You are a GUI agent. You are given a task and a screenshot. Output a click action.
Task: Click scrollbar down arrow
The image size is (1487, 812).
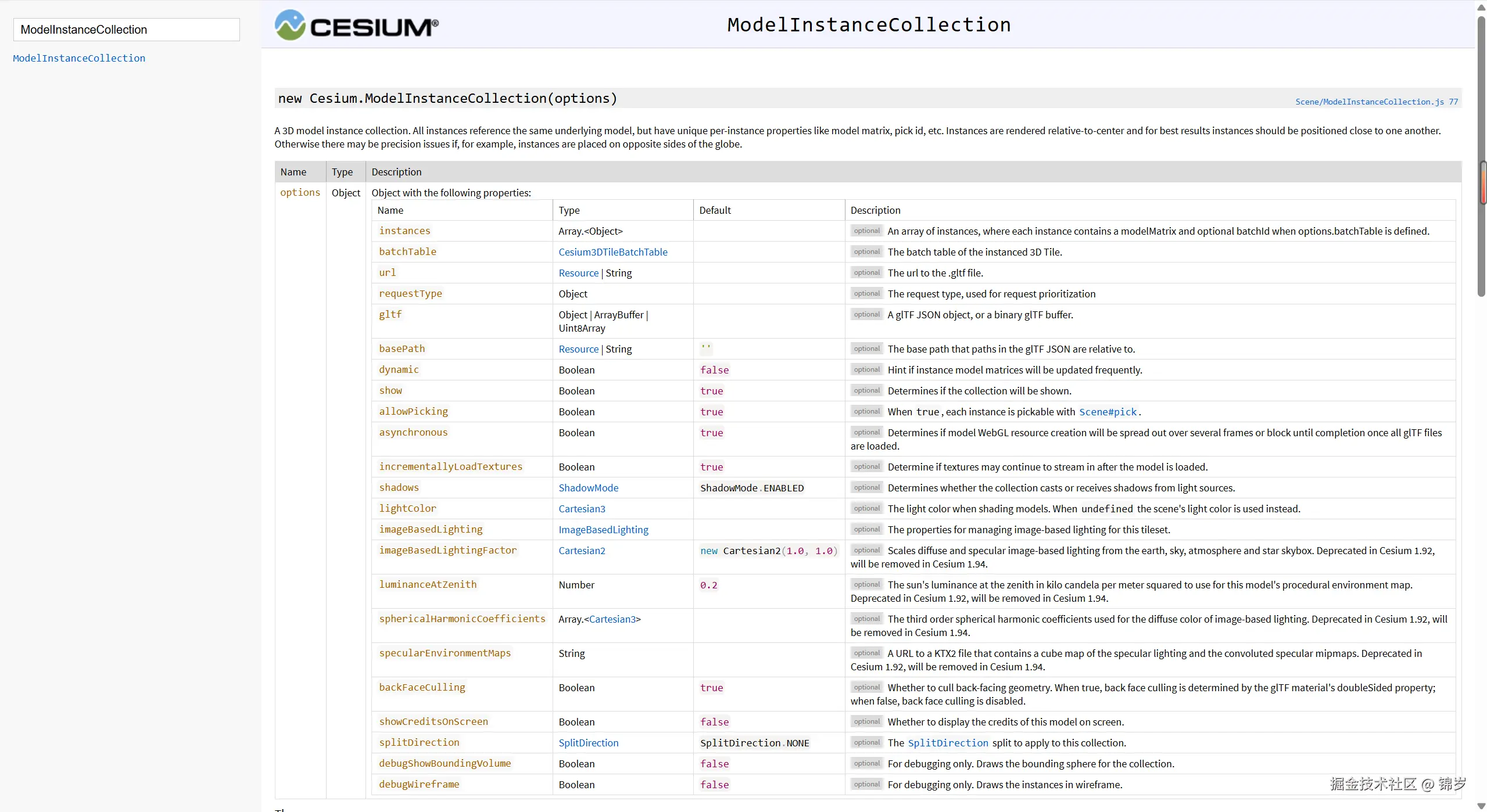click(1481, 806)
